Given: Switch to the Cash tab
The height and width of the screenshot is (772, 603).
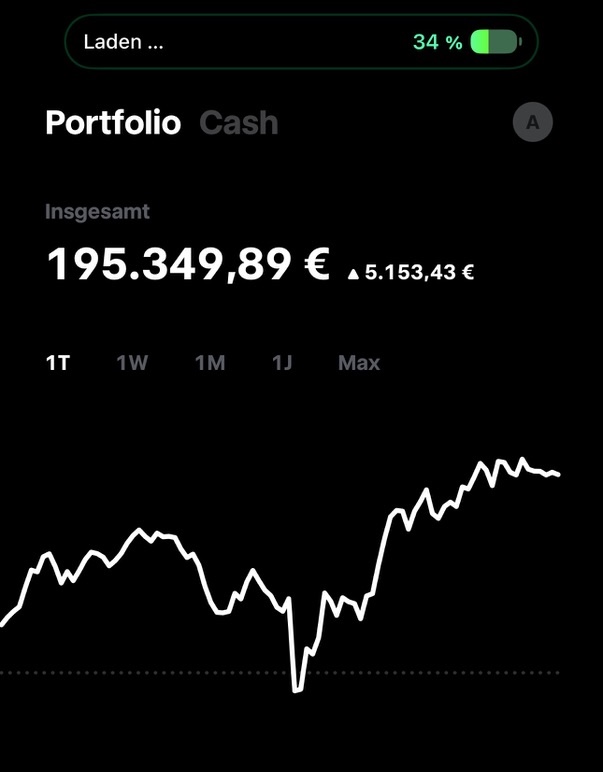Looking at the screenshot, I should tap(239, 123).
